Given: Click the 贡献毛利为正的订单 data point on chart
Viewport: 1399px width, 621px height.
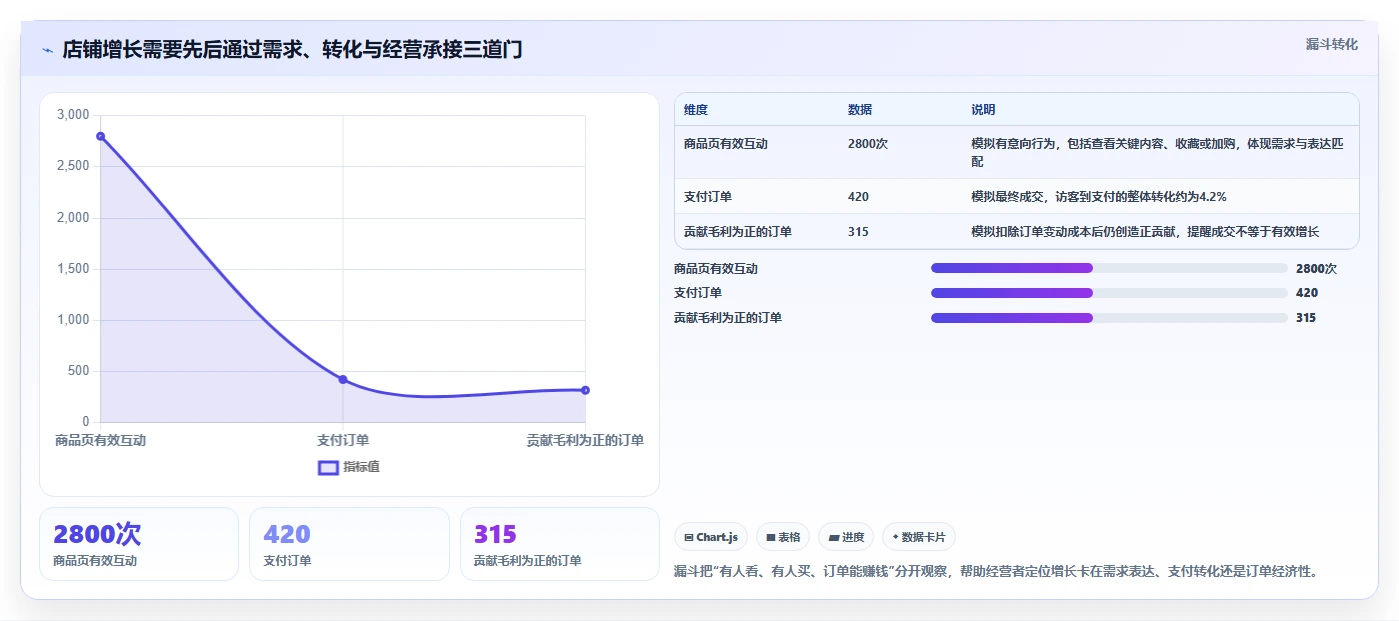Looking at the screenshot, I should (585, 390).
